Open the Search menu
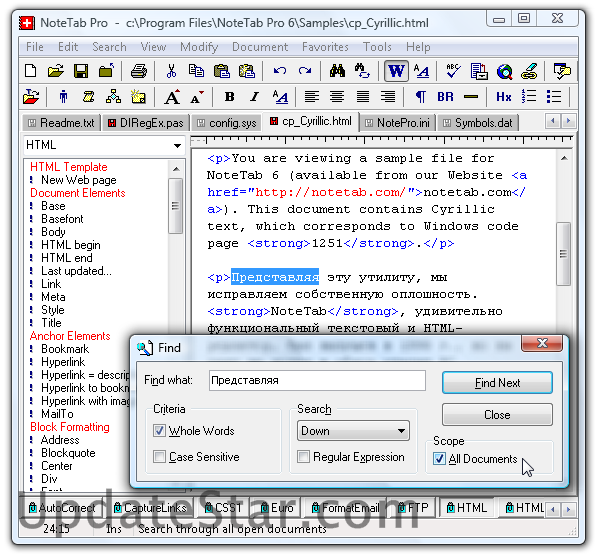599x554 pixels. (x=109, y=47)
